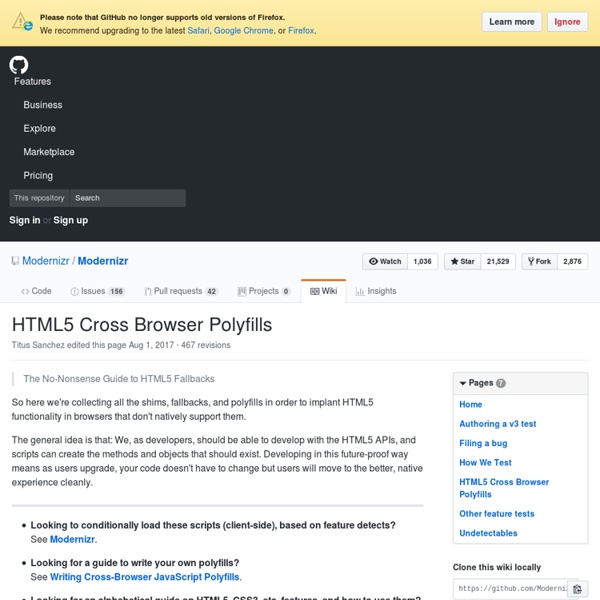Click the repository book icon beside Modernizr
This screenshot has height=600, width=600.
(x=15, y=261)
